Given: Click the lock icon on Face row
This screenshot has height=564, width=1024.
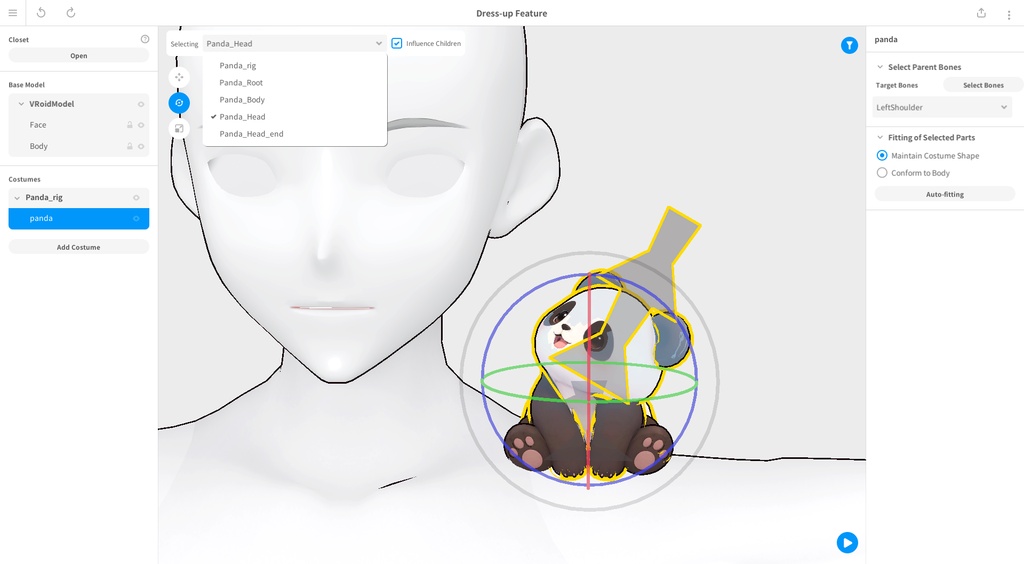Looking at the screenshot, I should coord(129,125).
